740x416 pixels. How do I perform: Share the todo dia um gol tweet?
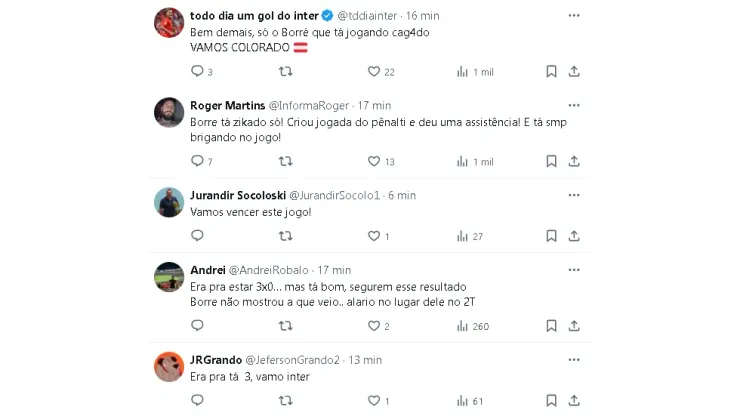coord(574,71)
